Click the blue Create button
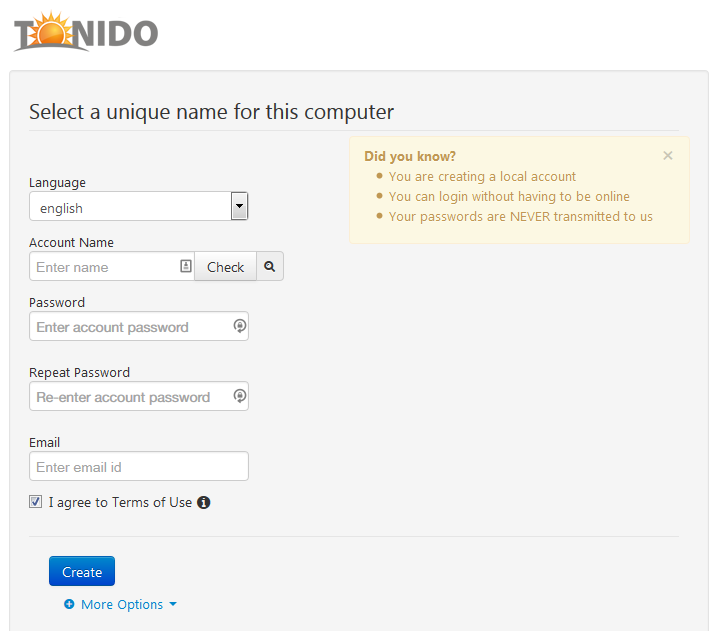This screenshot has width=718, height=631. 82,571
